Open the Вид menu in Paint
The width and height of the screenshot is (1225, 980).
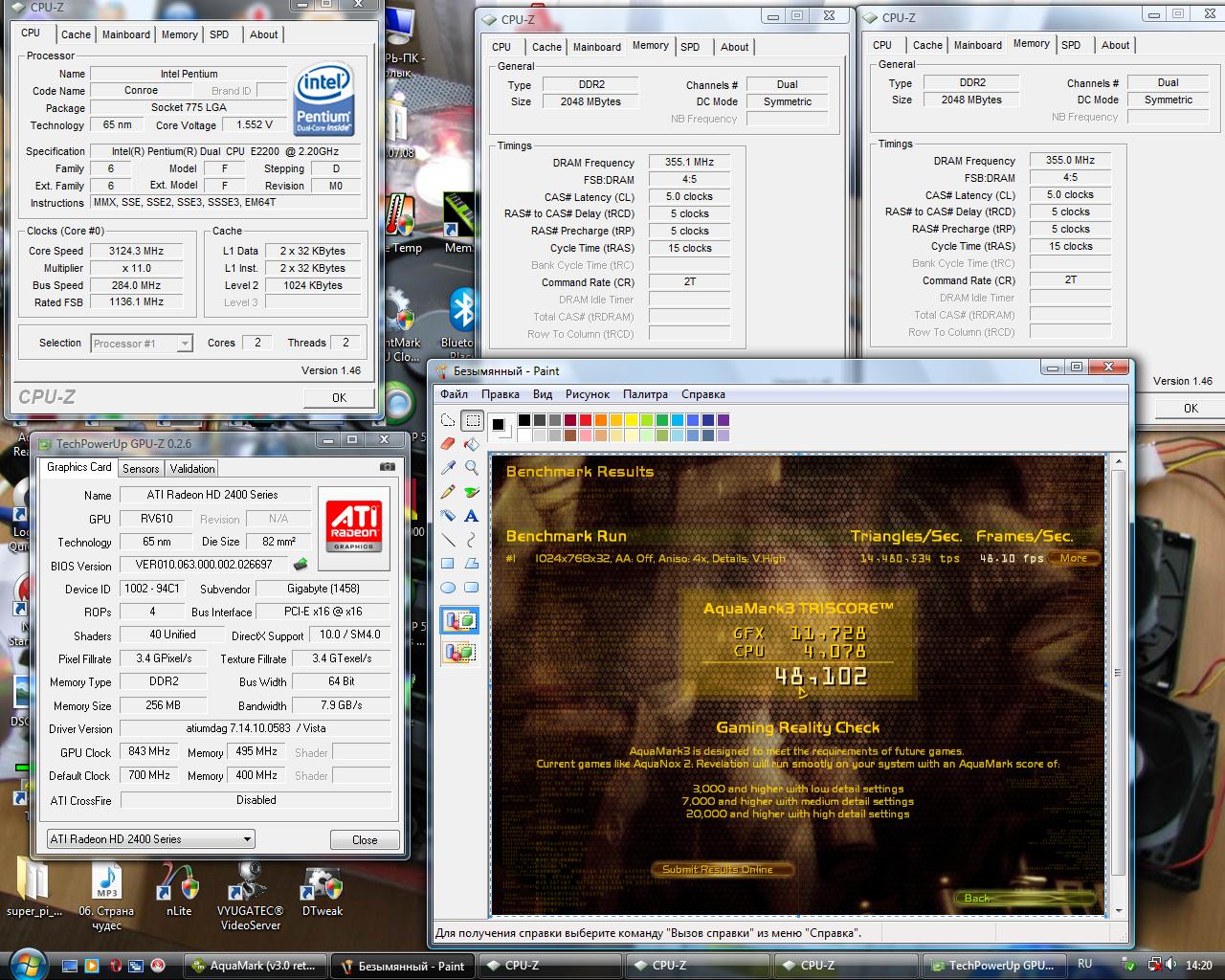pos(543,394)
